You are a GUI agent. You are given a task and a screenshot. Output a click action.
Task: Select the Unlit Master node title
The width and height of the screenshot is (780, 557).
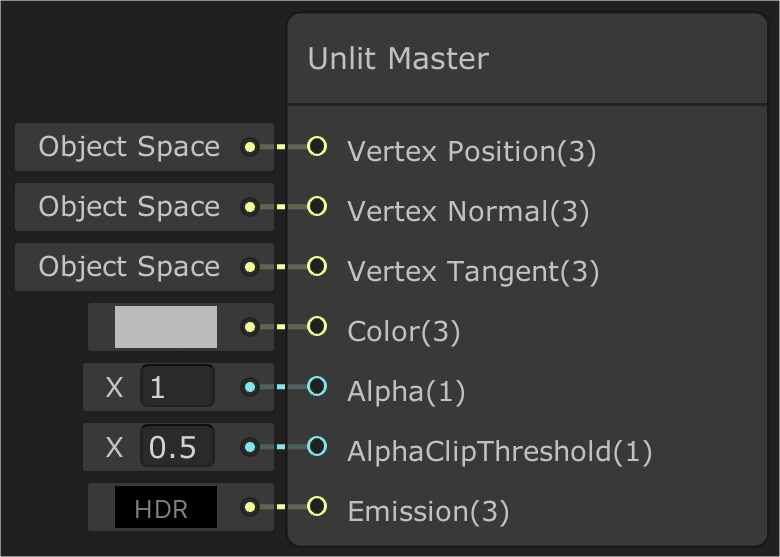[x=398, y=59]
